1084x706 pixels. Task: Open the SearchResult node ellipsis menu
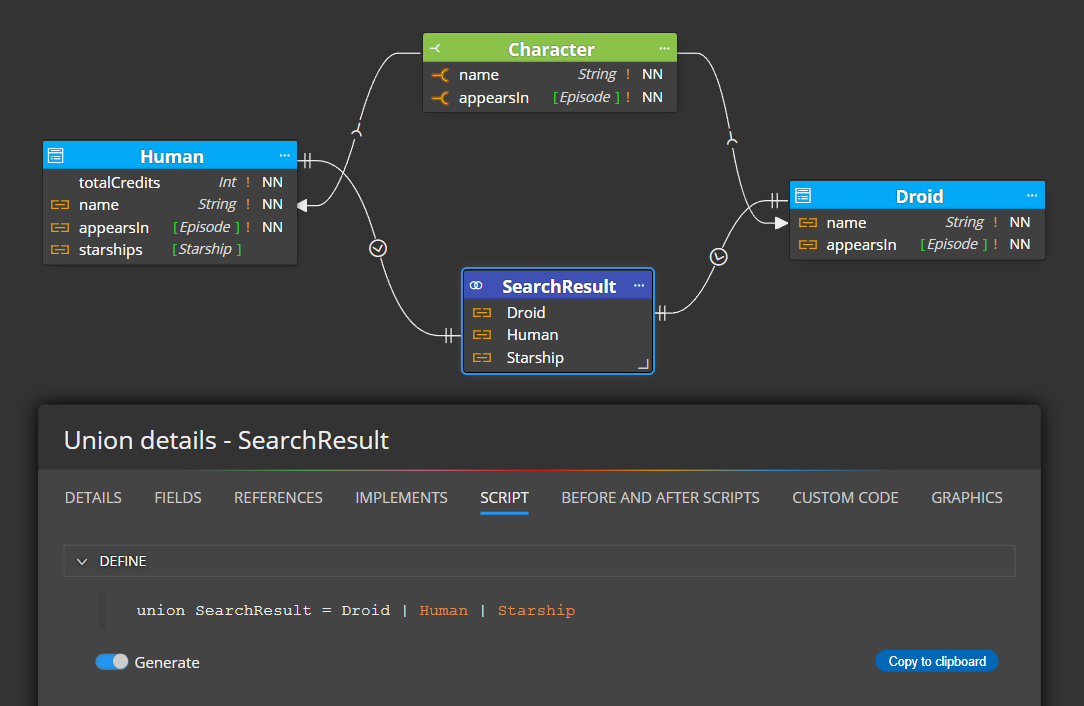click(x=639, y=286)
